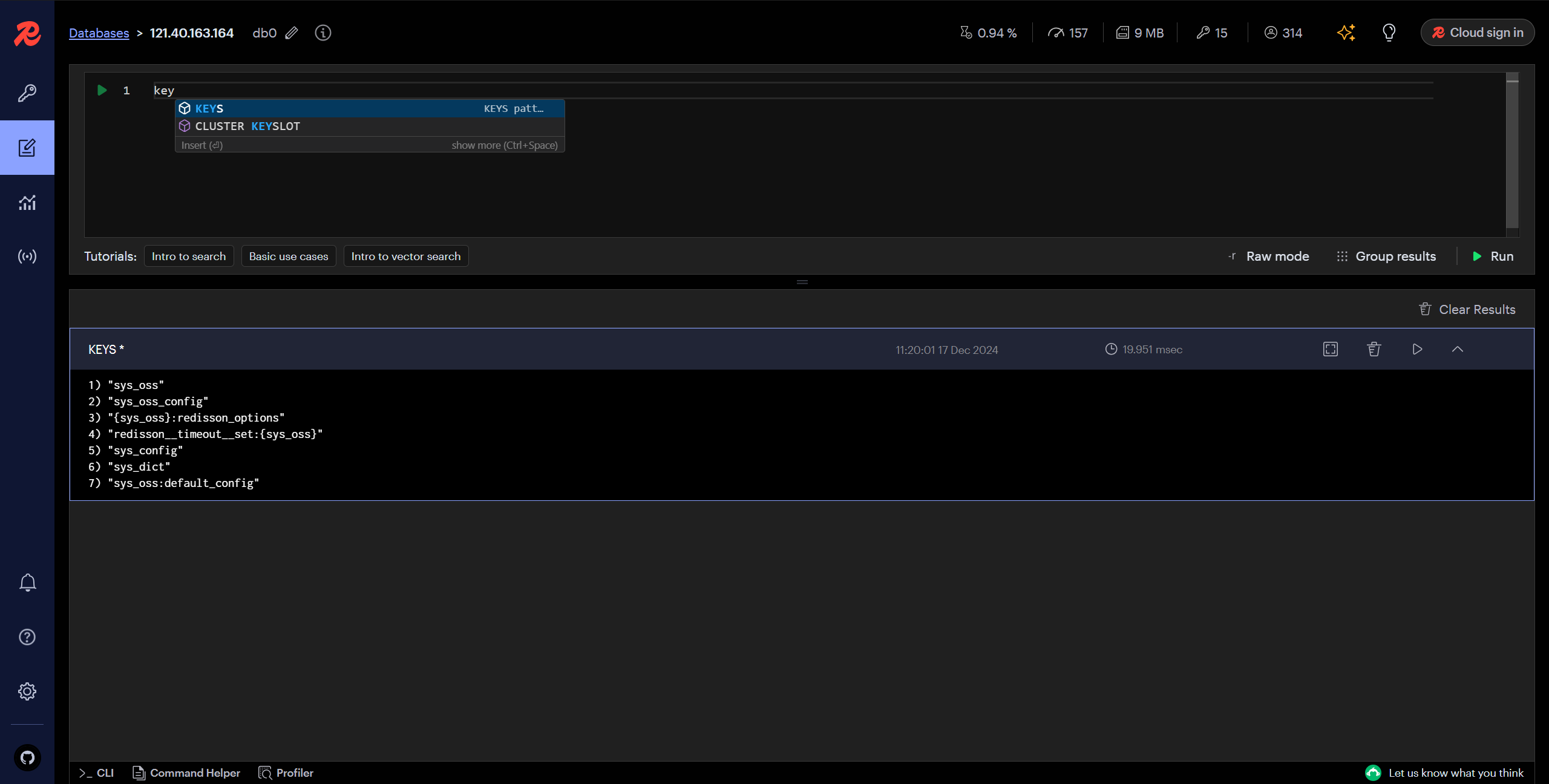
Task: Open the Pub/Sub broadcast icon in sidebar
Action: 27,256
